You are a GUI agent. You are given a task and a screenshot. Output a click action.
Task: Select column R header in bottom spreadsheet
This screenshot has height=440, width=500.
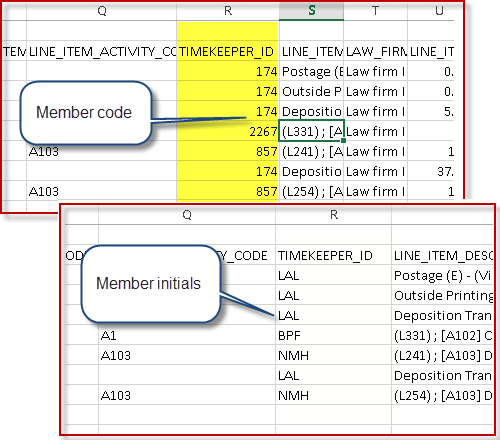pos(334,215)
